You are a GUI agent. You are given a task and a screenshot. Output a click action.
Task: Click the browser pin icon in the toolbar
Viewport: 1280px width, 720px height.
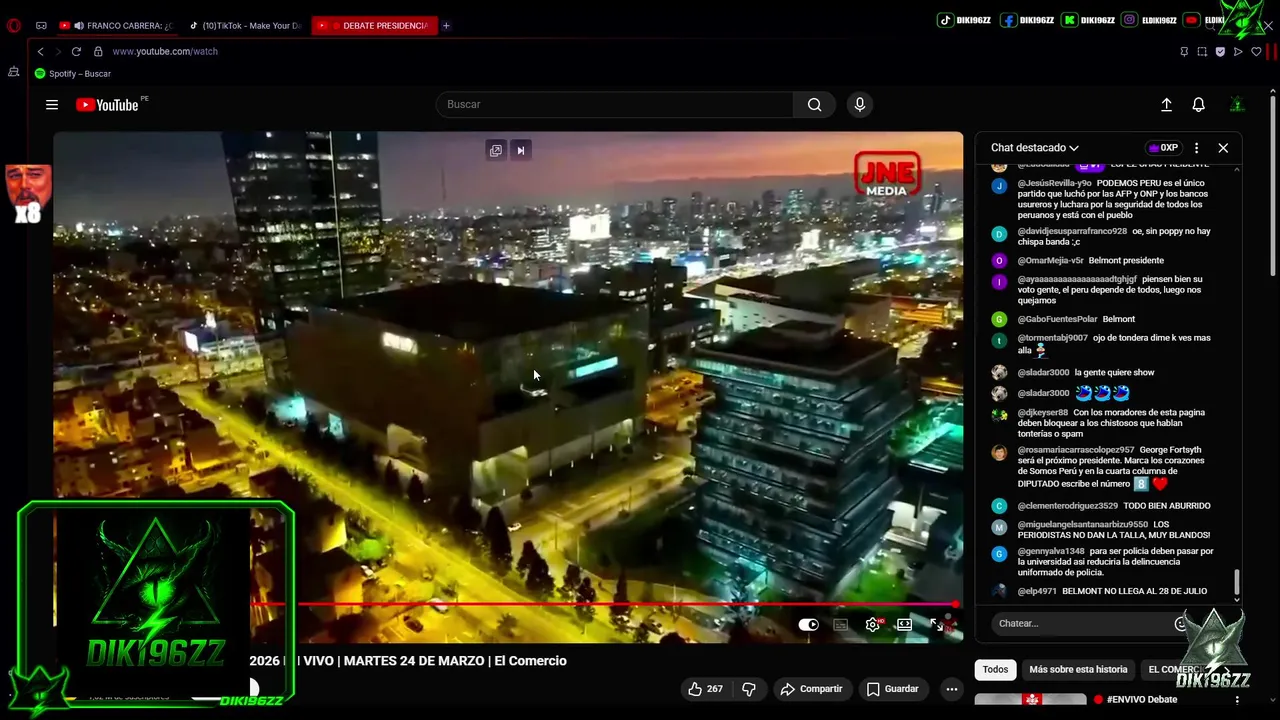pyautogui.click(x=1184, y=51)
